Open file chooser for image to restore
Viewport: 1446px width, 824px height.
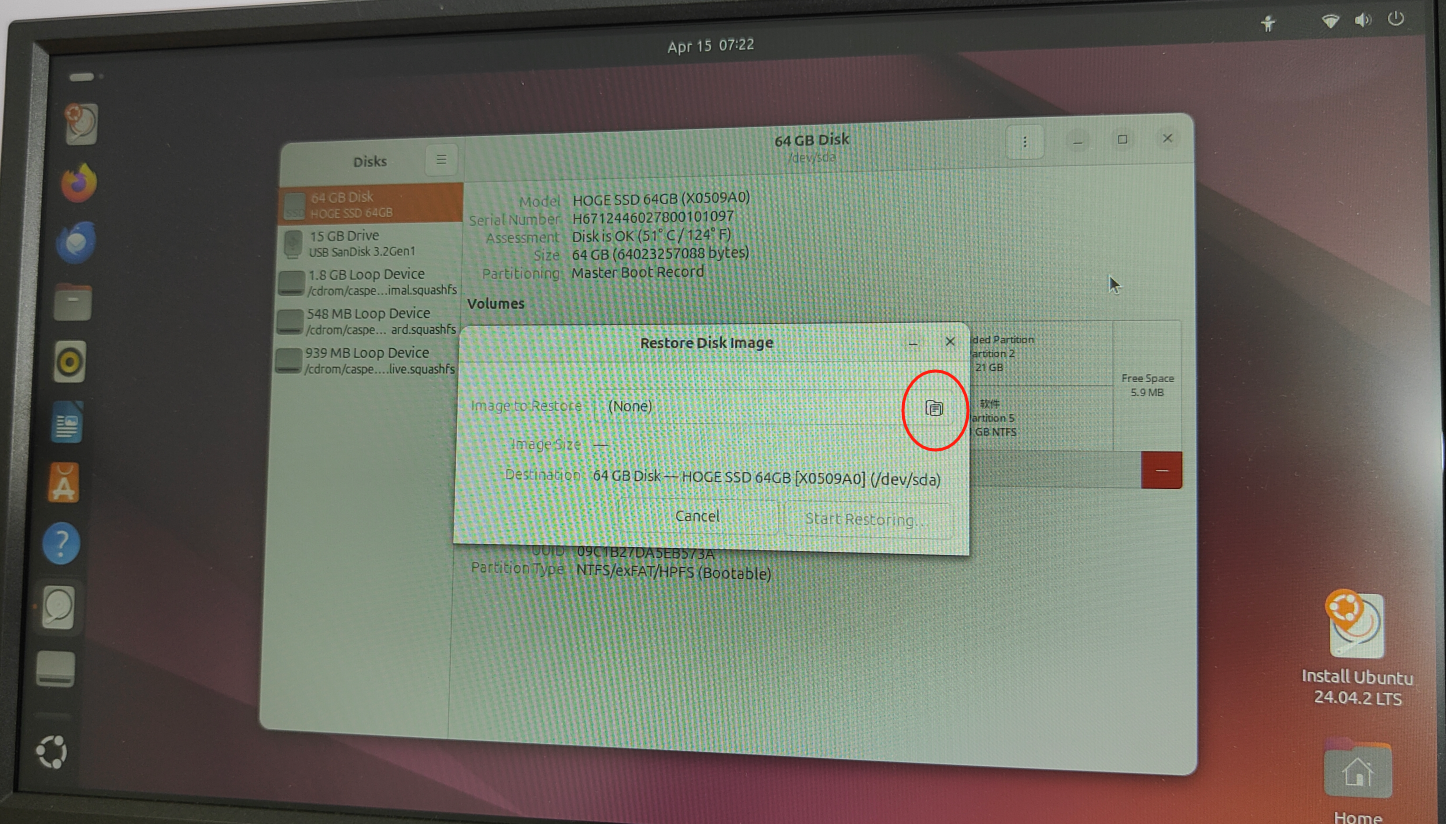point(934,408)
